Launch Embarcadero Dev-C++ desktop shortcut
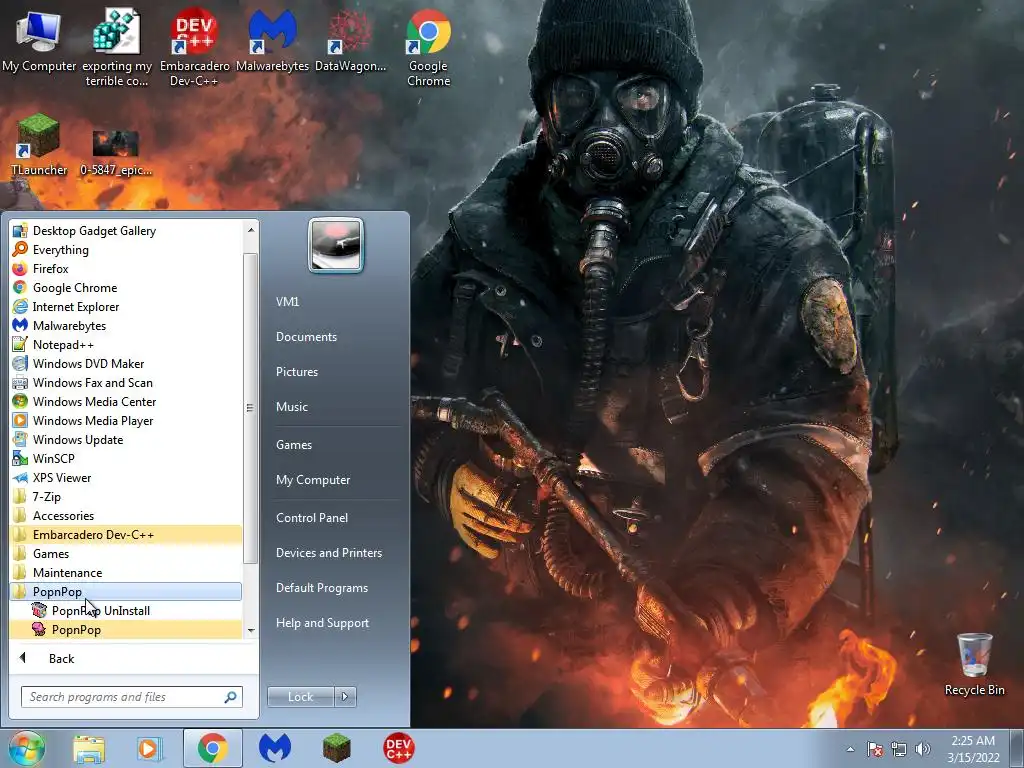 tap(195, 48)
